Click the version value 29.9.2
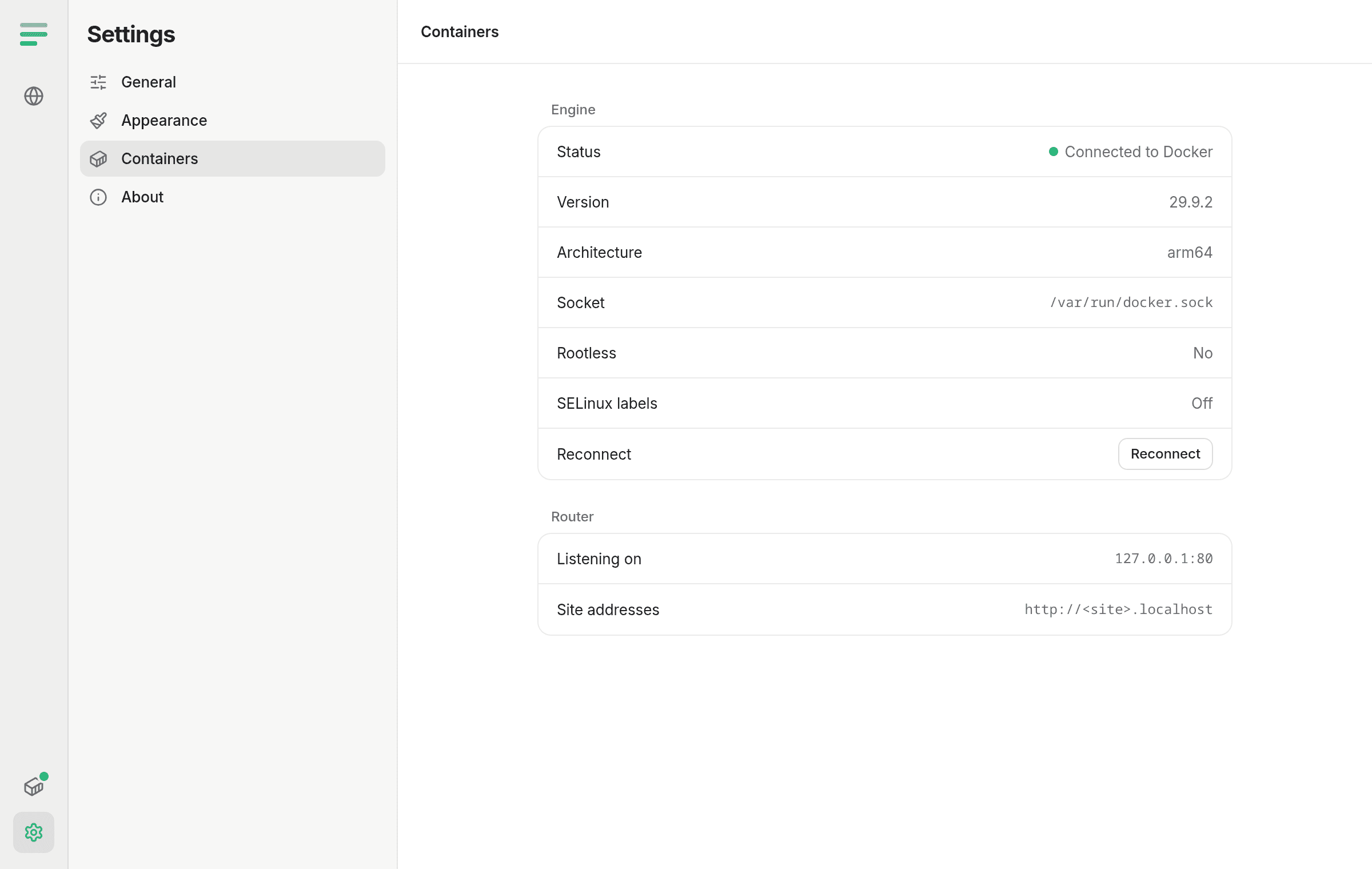Viewport: 1372px width, 869px height. [x=1191, y=202]
